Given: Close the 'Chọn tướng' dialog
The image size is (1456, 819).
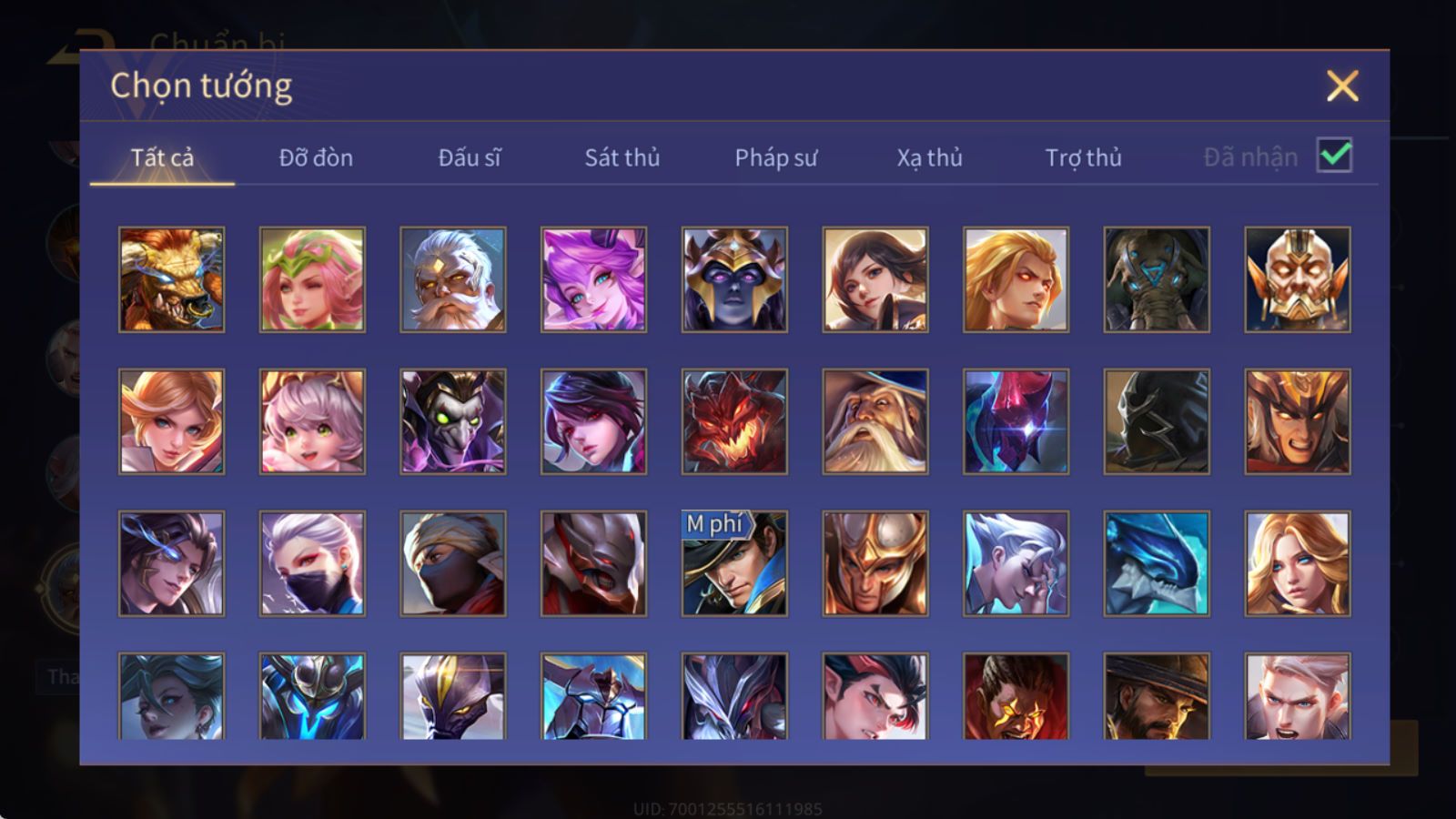Looking at the screenshot, I should (x=1342, y=86).
